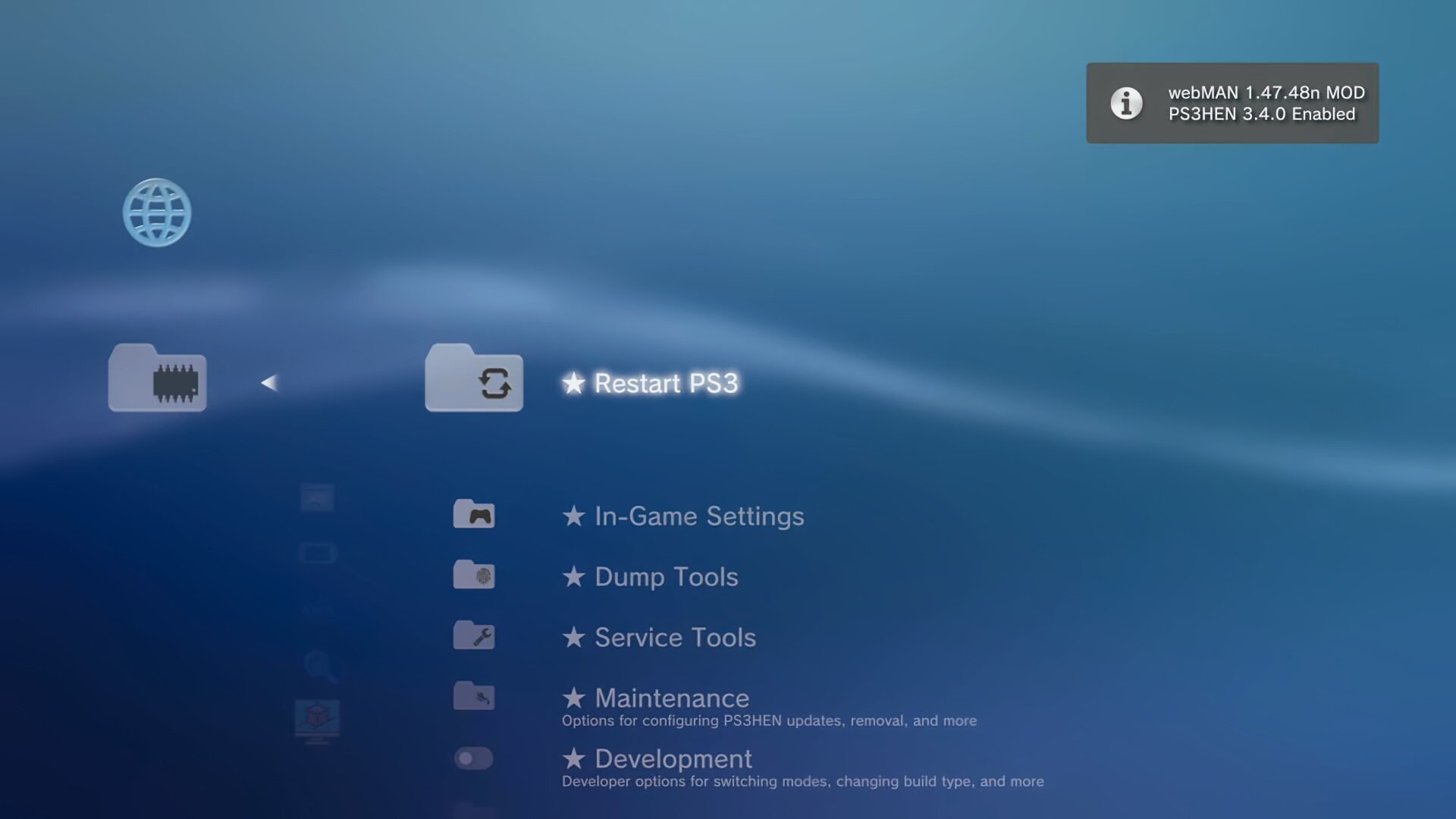Click the Maintenance folder icon

474,695
